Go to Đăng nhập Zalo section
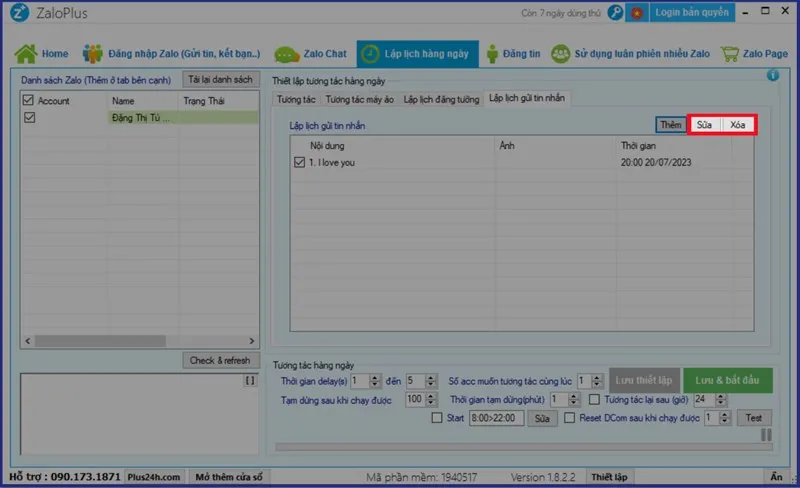The image size is (800, 488). 172,53
